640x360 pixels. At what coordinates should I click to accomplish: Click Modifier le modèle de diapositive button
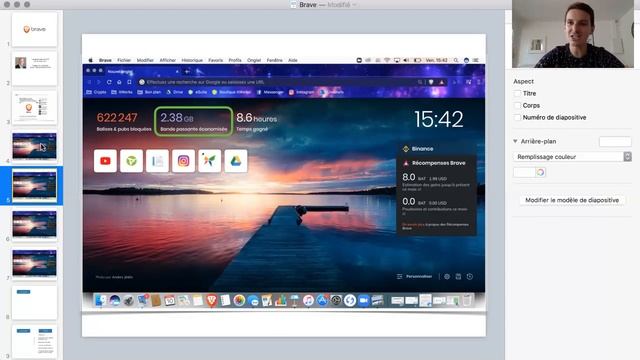[572, 200]
